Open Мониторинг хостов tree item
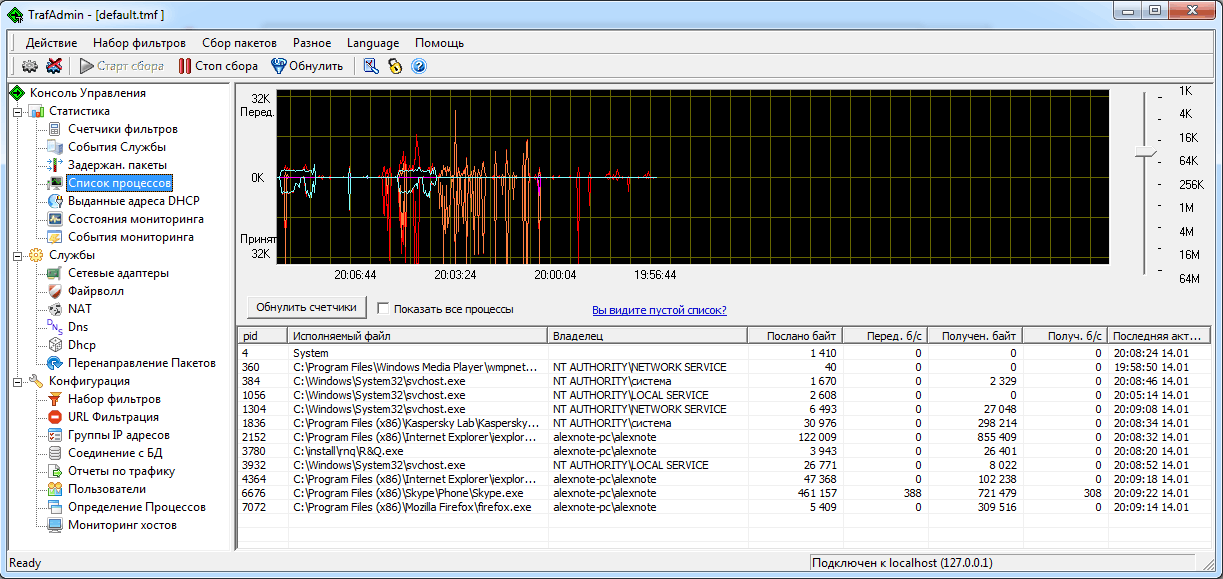The height and width of the screenshot is (579, 1223). (122, 525)
